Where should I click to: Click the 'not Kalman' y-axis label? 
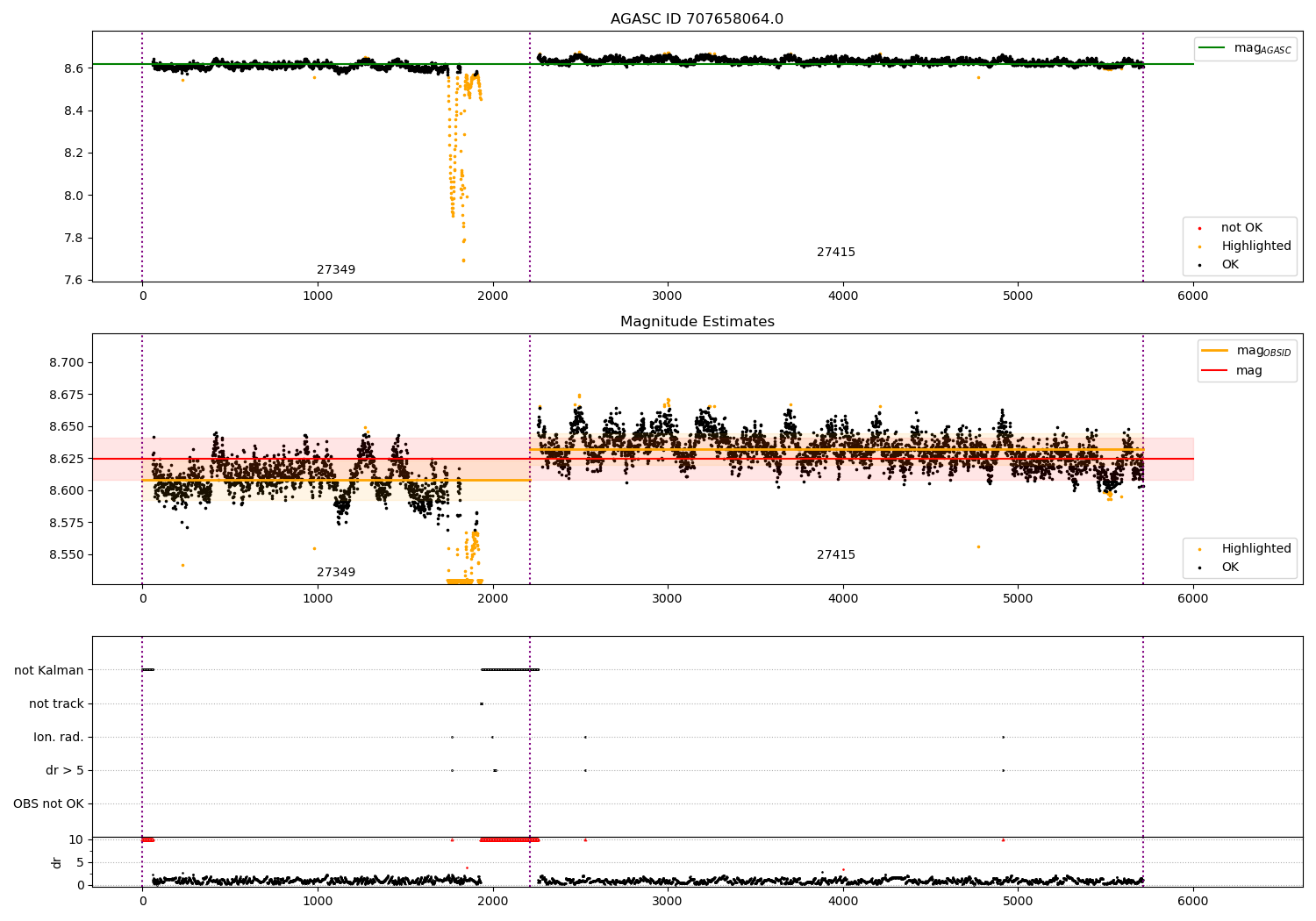(x=49, y=670)
